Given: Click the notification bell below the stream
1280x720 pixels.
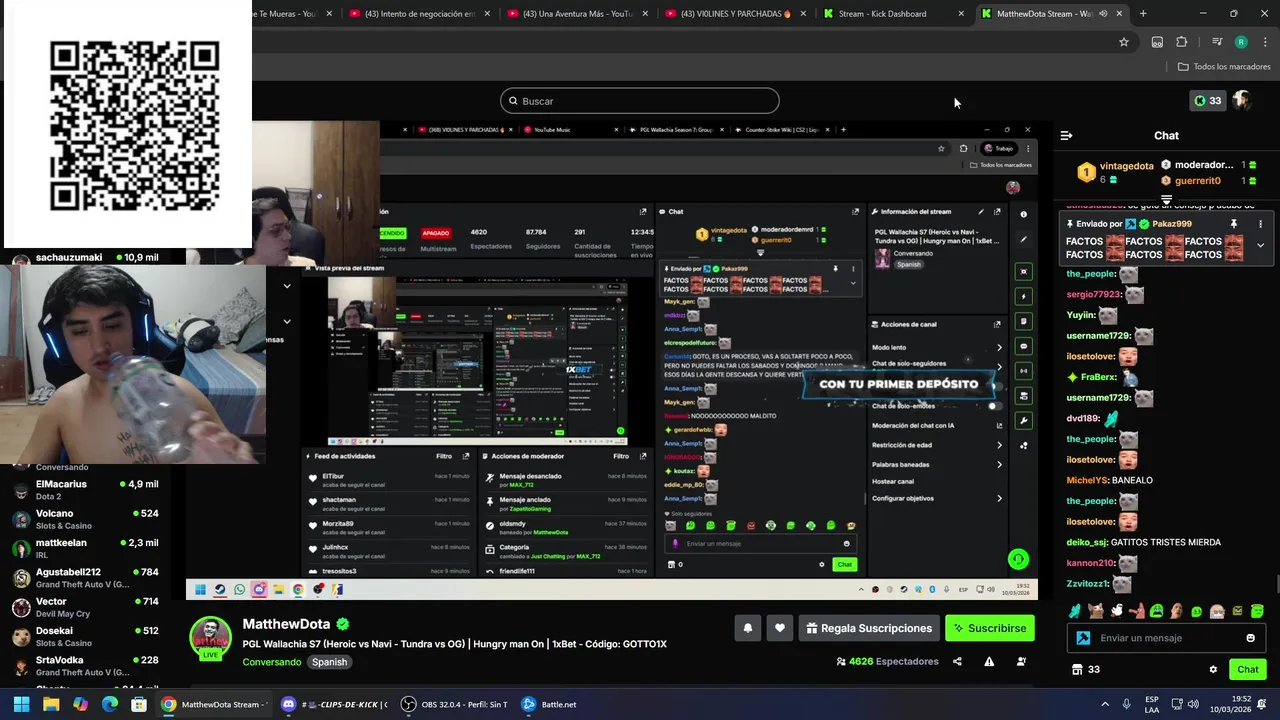Looking at the screenshot, I should coord(747,628).
